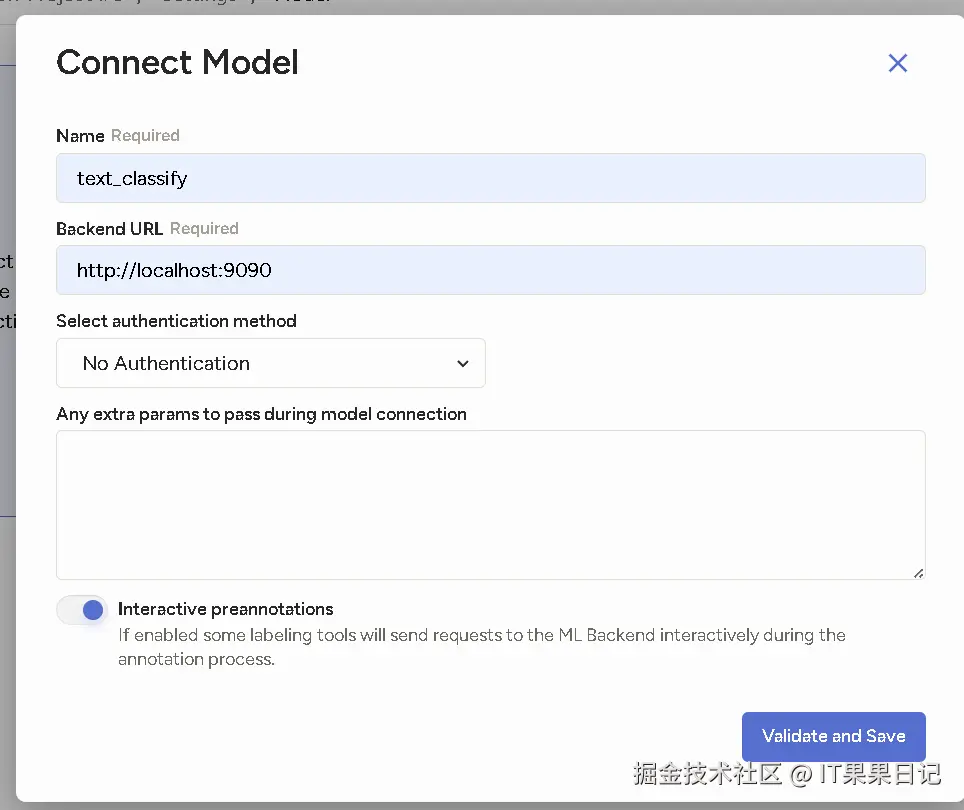The width and height of the screenshot is (964, 810).
Task: Close the Connect Model dialog
Action: point(897,63)
